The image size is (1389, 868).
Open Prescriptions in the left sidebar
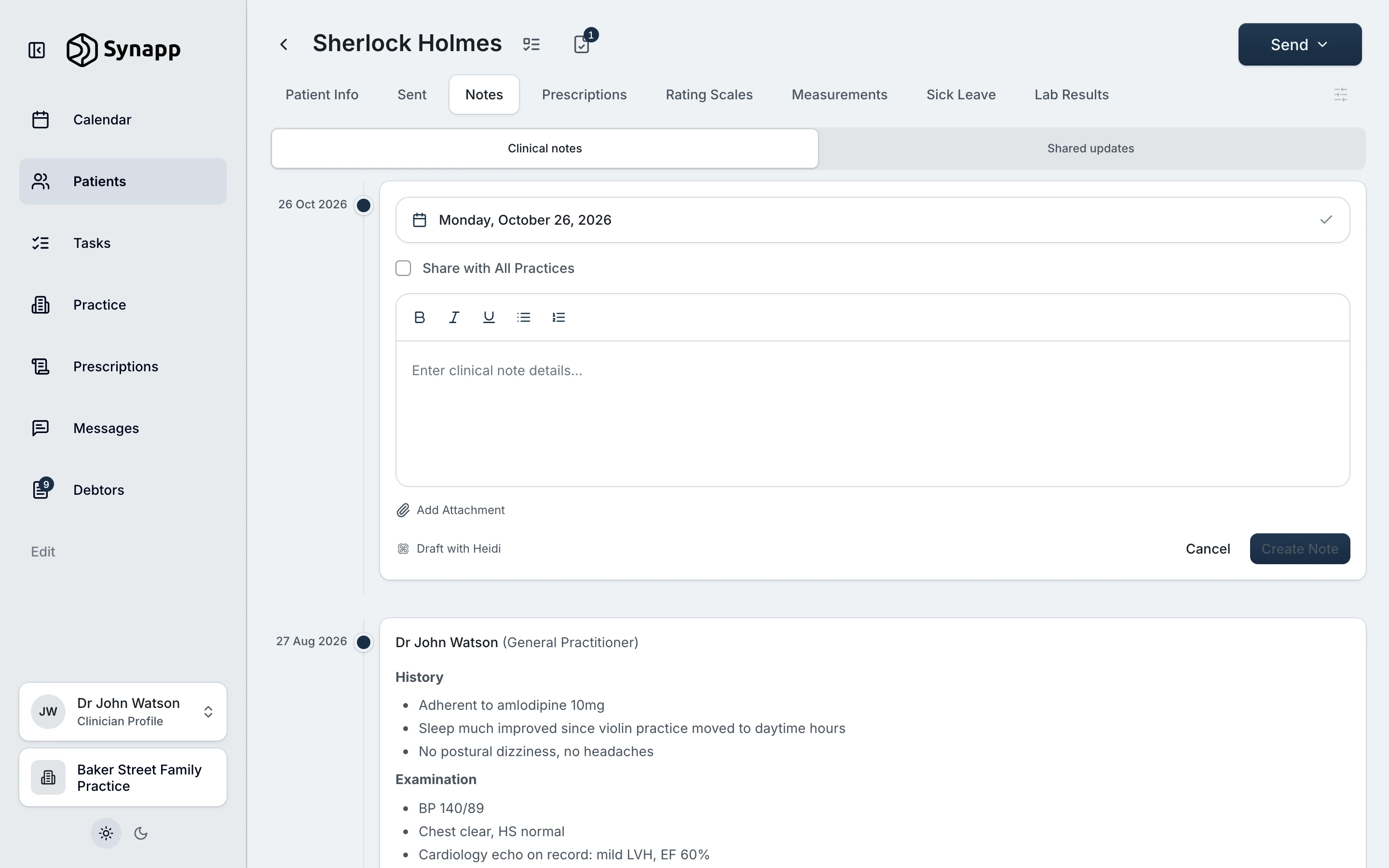pos(123,366)
